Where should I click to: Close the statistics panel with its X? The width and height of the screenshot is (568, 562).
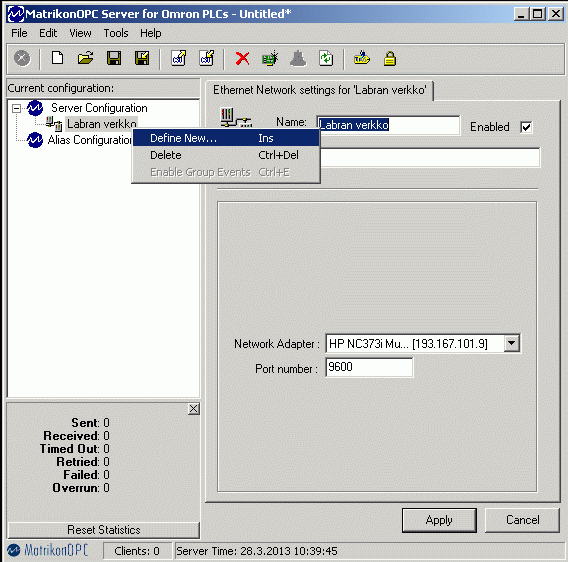pyautogui.click(x=193, y=409)
